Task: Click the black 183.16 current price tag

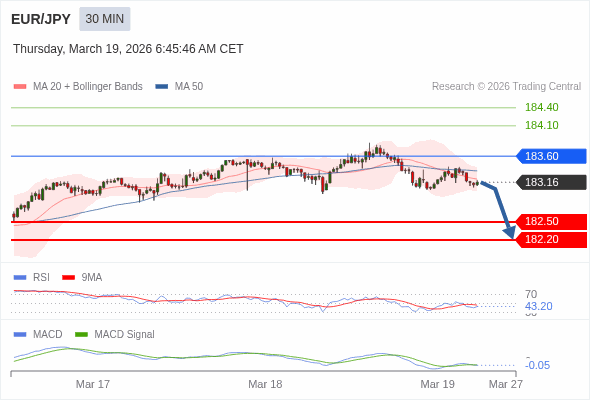Action: tap(551, 183)
